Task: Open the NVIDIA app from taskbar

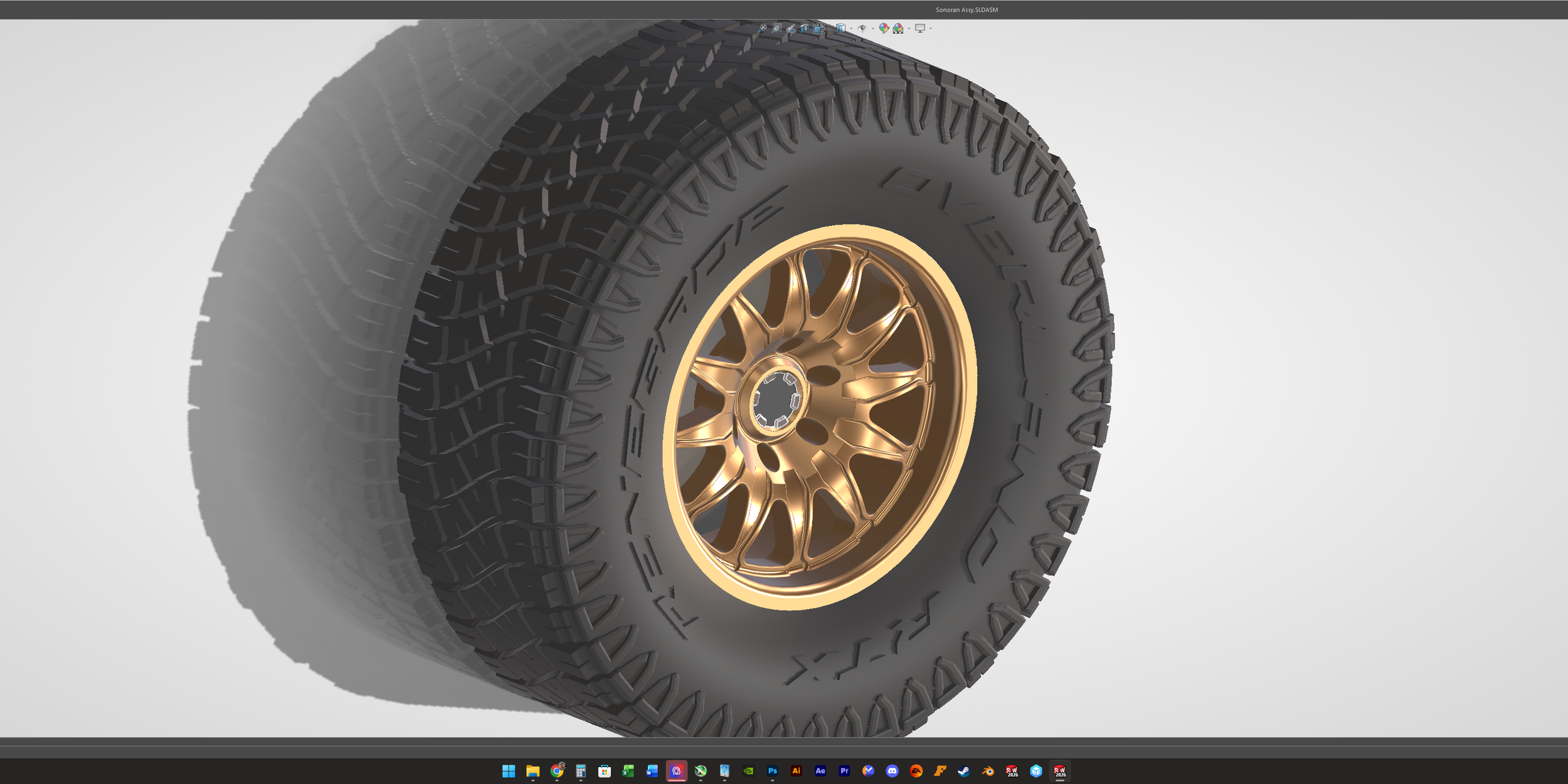Action: (x=748, y=771)
